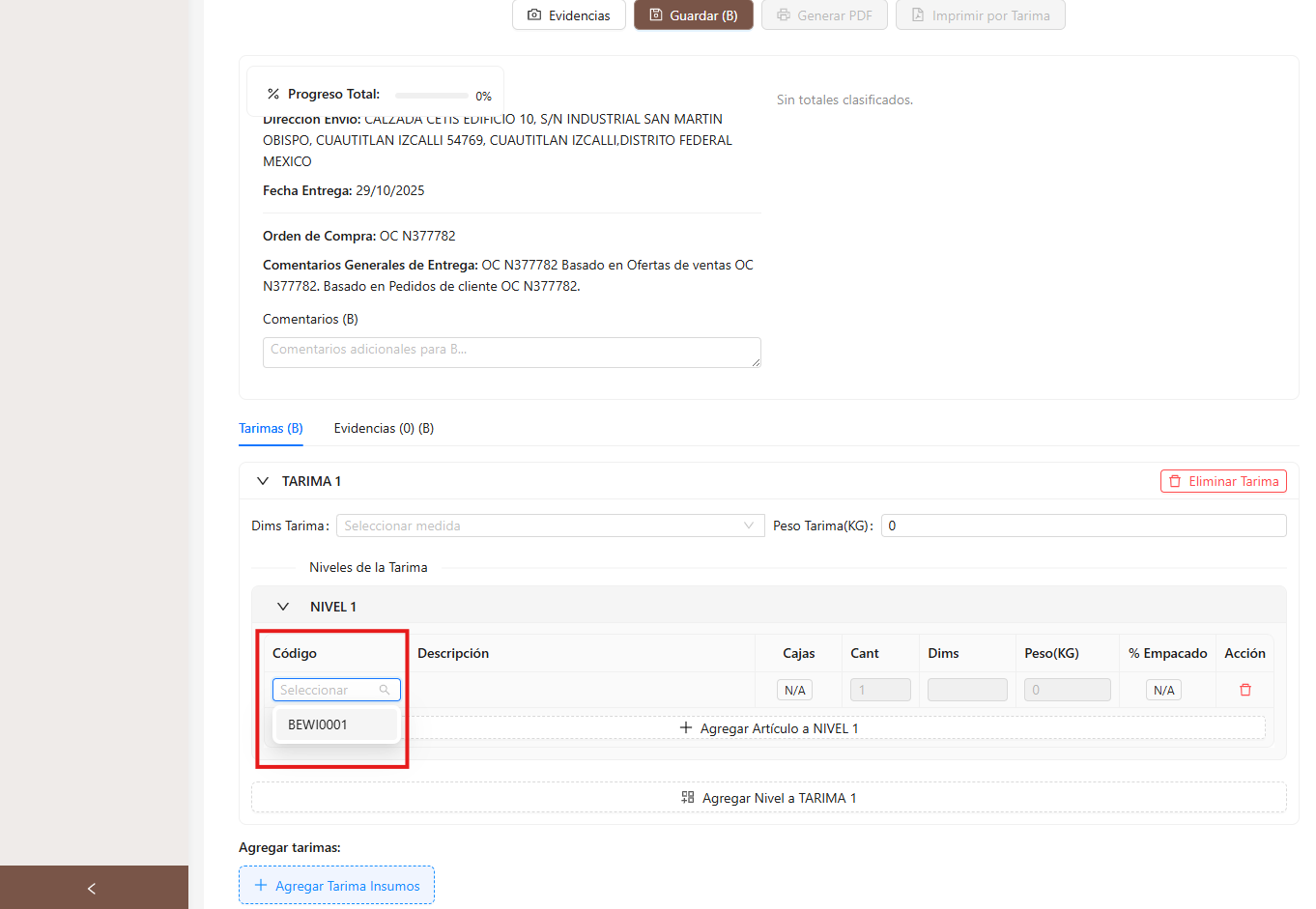Focus the Comentarios (B) text area
1316x909 pixels.
click(x=512, y=353)
